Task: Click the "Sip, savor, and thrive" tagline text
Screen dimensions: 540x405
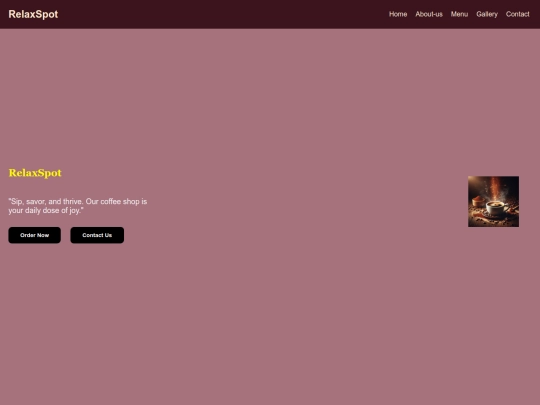Action: (x=77, y=206)
